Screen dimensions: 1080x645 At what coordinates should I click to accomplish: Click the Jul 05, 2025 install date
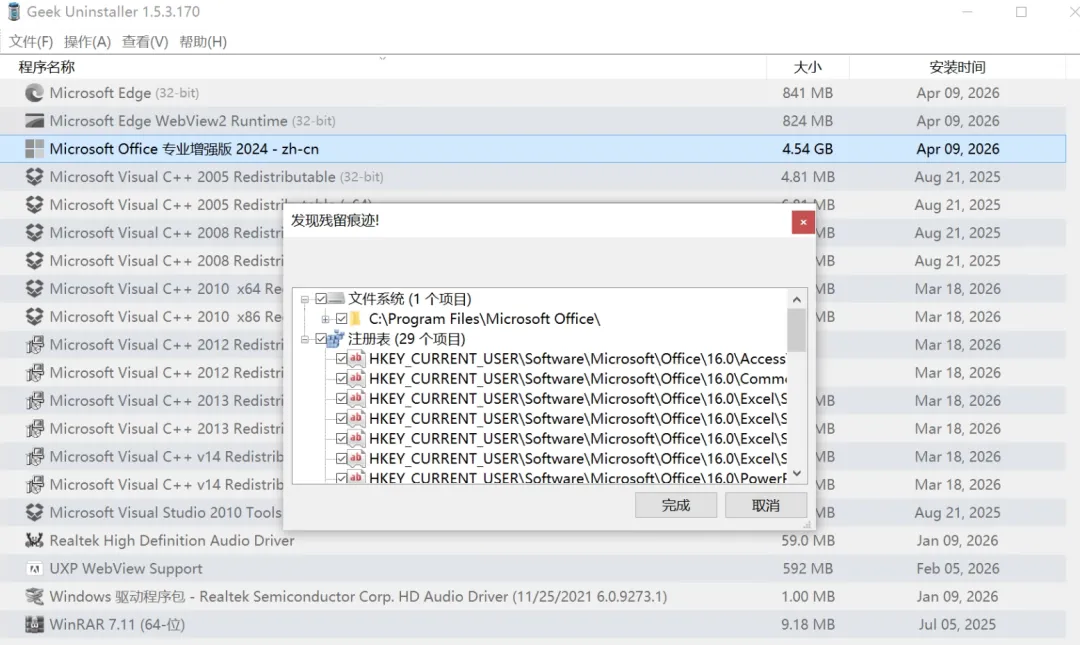(x=957, y=624)
